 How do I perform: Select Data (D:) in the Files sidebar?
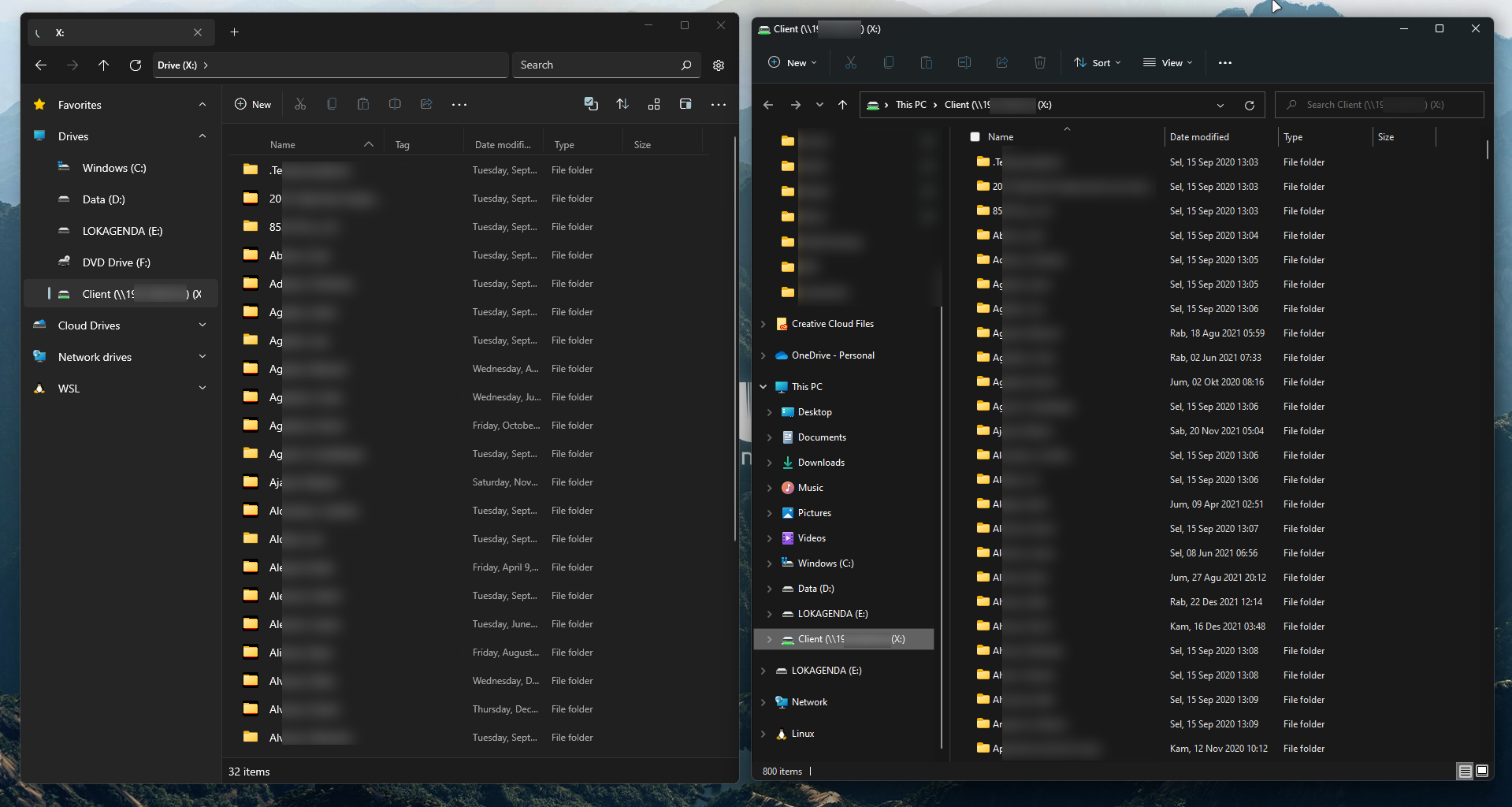click(x=121, y=199)
